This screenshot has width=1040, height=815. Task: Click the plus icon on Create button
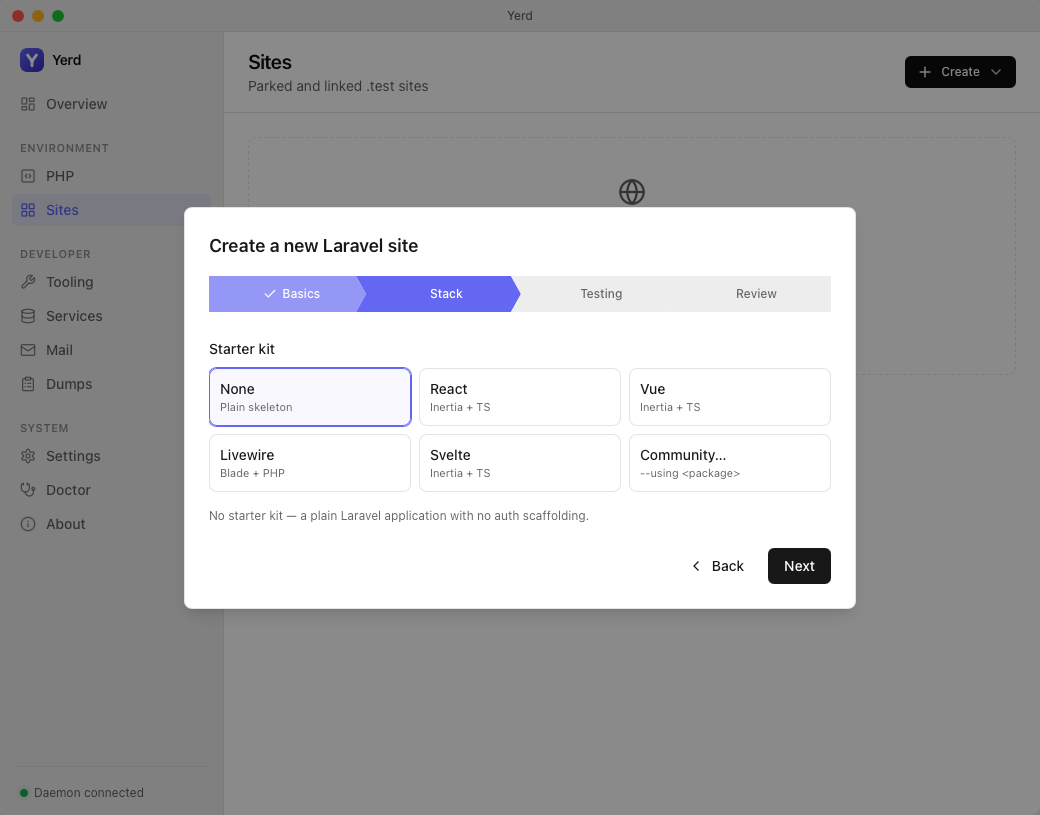tap(925, 72)
